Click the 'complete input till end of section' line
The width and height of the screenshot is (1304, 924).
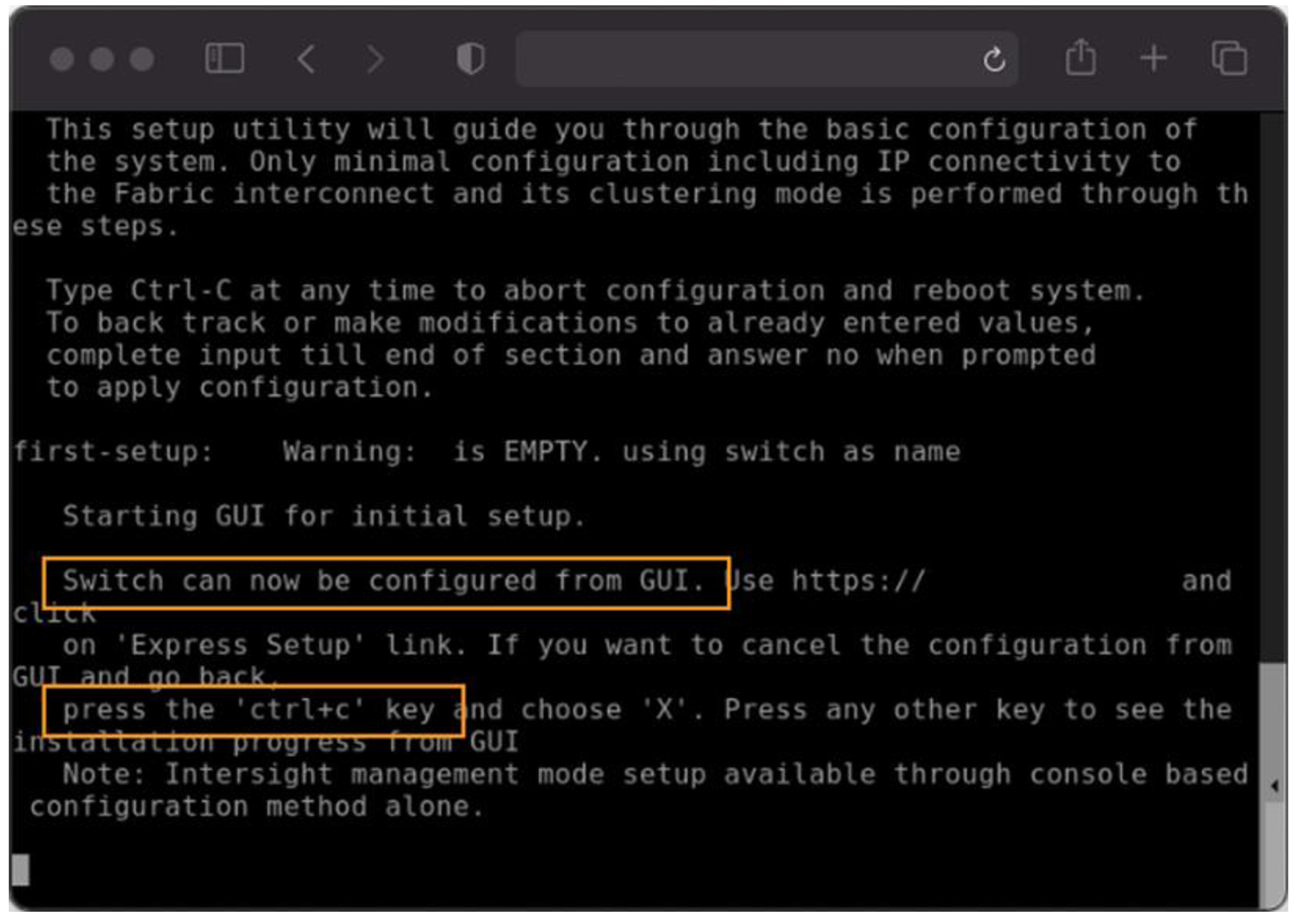(570, 356)
